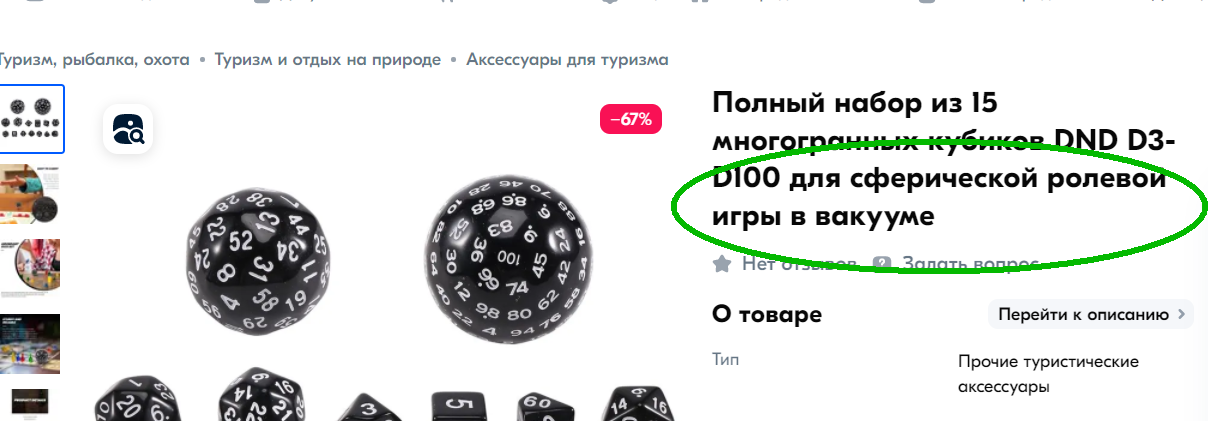Click the О товаре section heading
The height and width of the screenshot is (421, 1208).
coord(767,315)
